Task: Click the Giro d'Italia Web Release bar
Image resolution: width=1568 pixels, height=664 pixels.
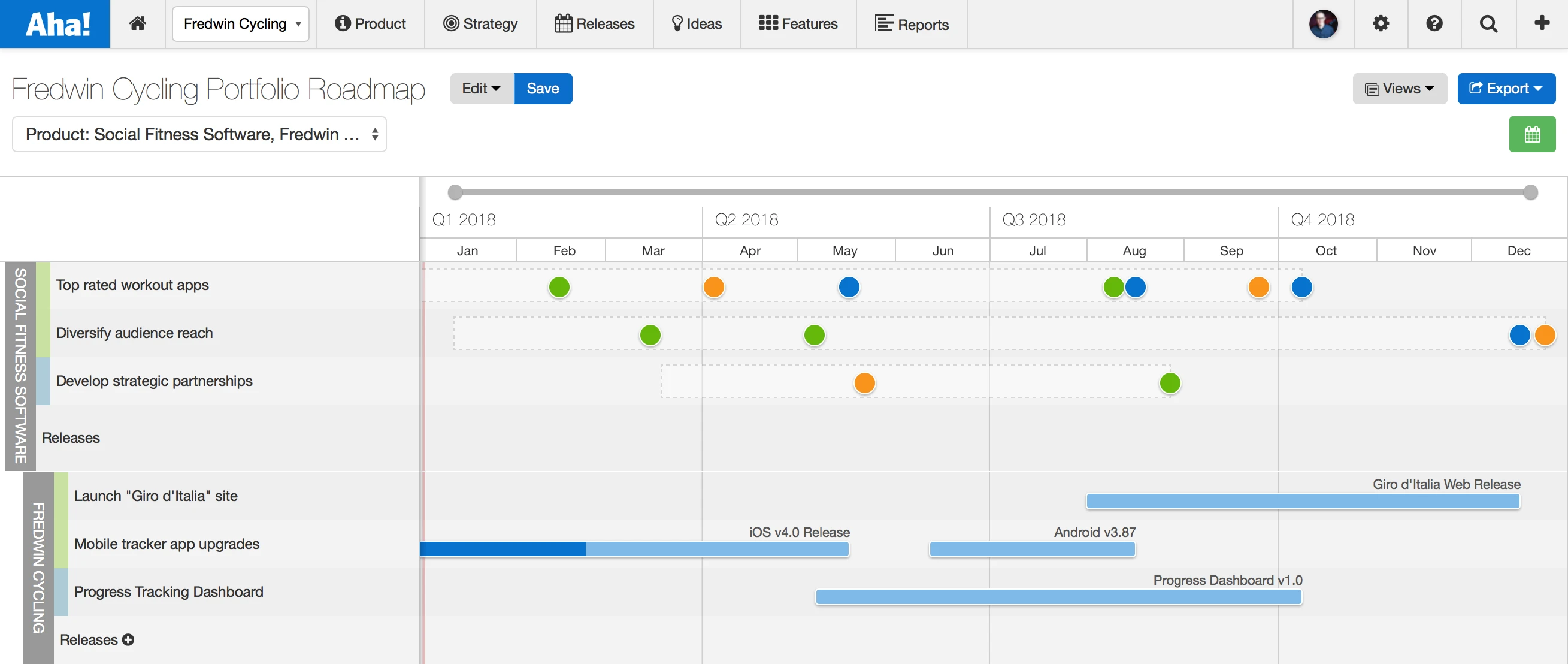Action: (x=1303, y=502)
